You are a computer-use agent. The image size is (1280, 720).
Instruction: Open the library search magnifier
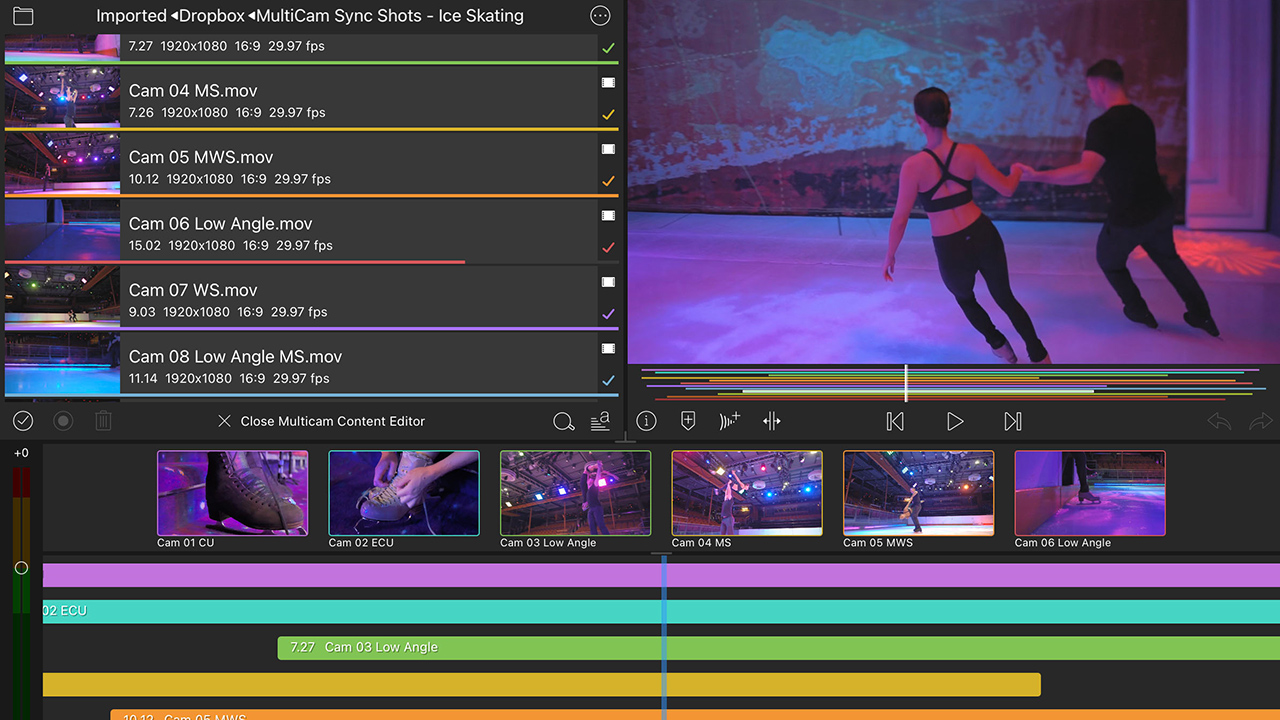[x=564, y=421]
